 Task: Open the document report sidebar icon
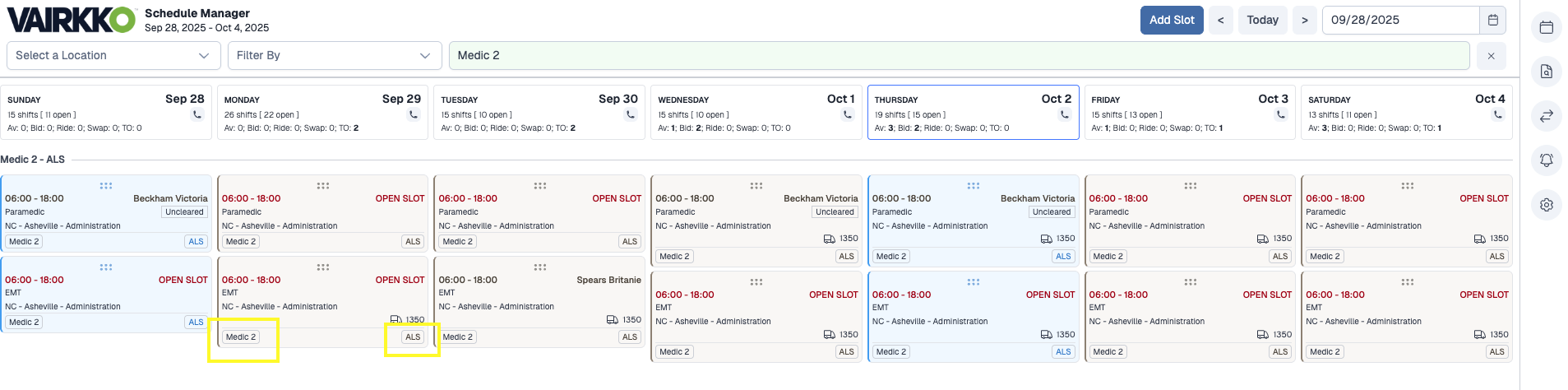1546,72
